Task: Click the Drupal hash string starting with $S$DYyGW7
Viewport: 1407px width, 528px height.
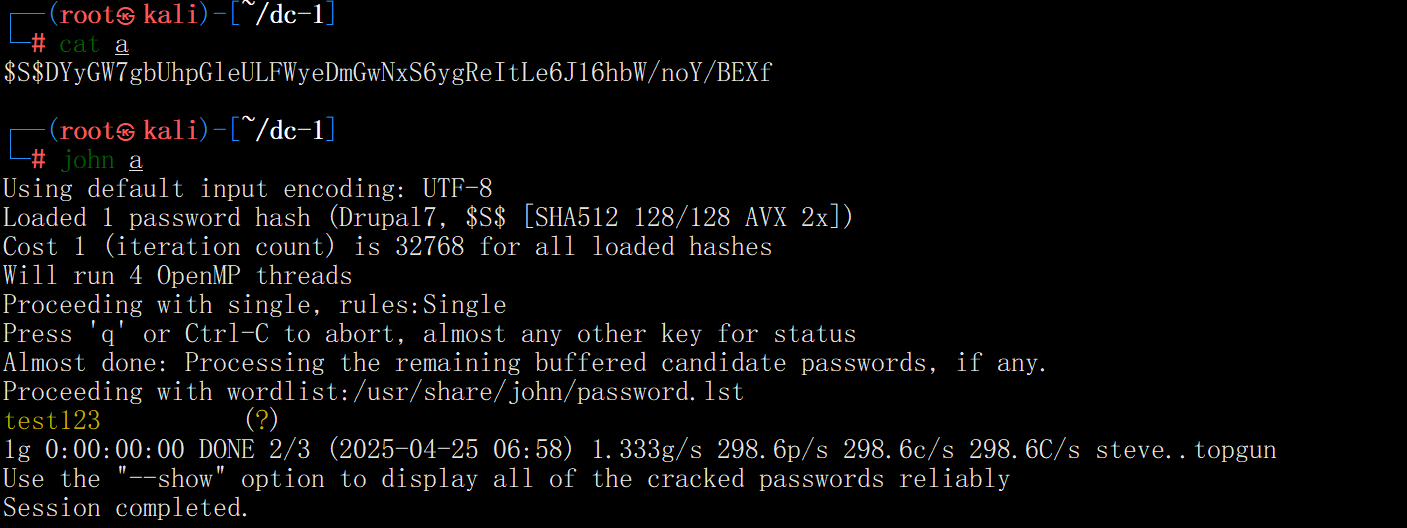Action: [x=388, y=73]
